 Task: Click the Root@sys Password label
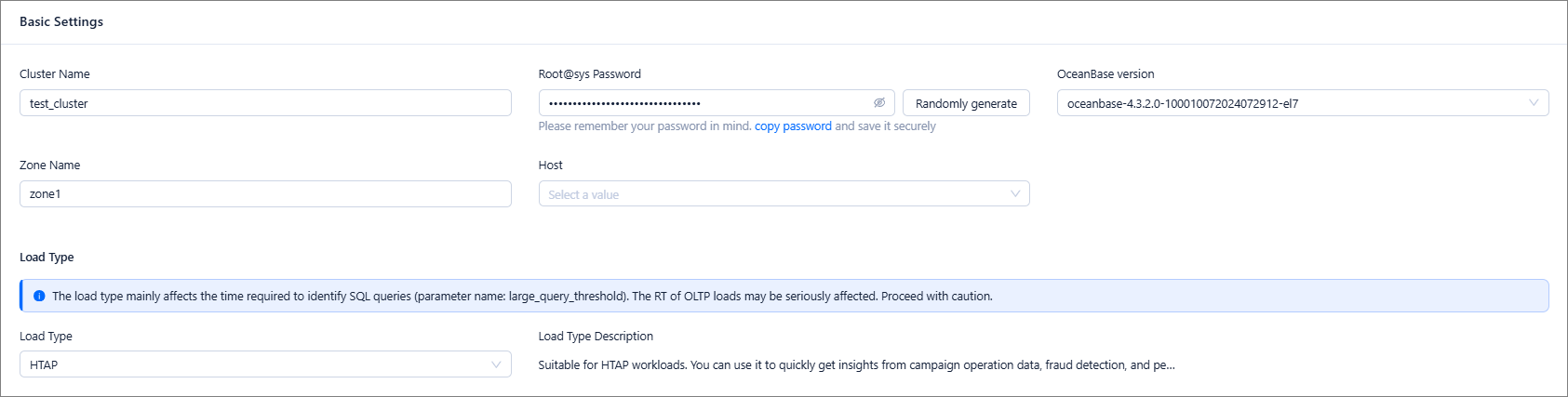[589, 74]
